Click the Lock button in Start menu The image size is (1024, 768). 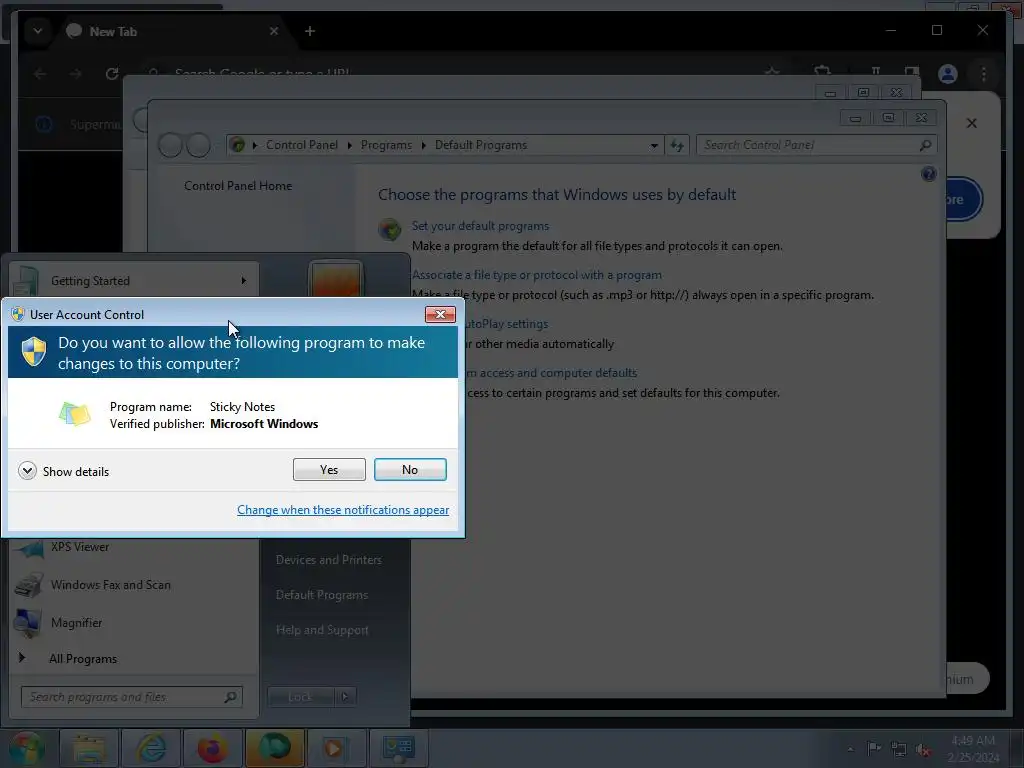coord(300,697)
